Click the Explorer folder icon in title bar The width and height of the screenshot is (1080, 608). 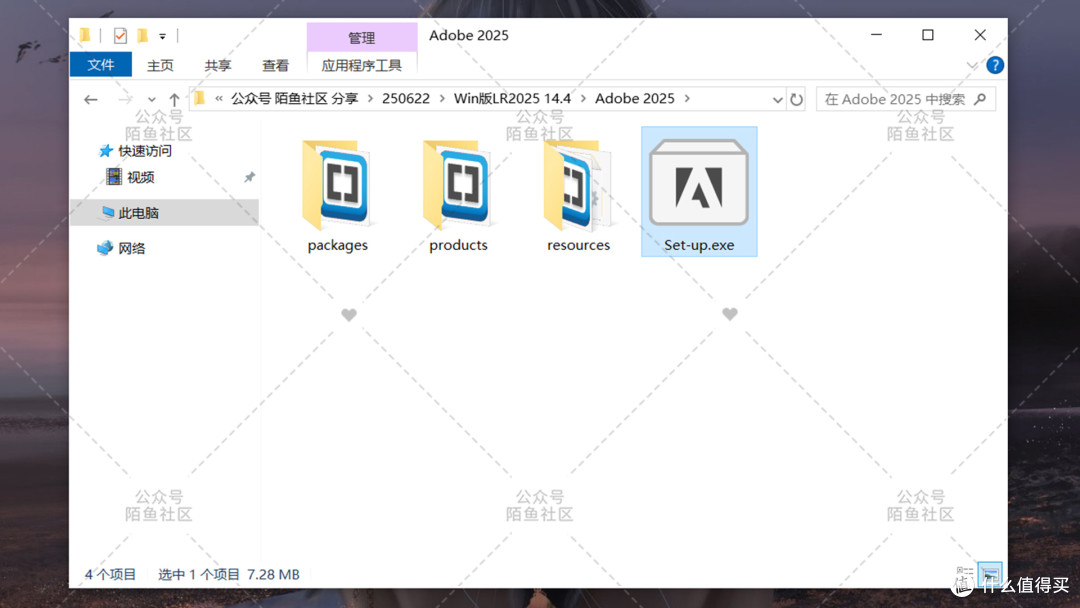[85, 35]
